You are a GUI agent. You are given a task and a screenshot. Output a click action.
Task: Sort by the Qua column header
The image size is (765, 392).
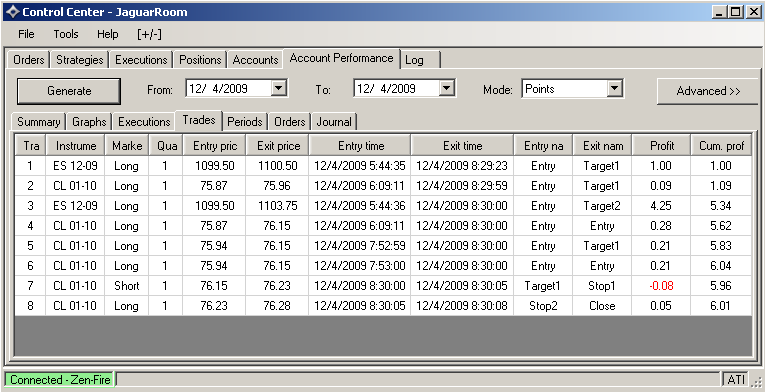(x=166, y=145)
